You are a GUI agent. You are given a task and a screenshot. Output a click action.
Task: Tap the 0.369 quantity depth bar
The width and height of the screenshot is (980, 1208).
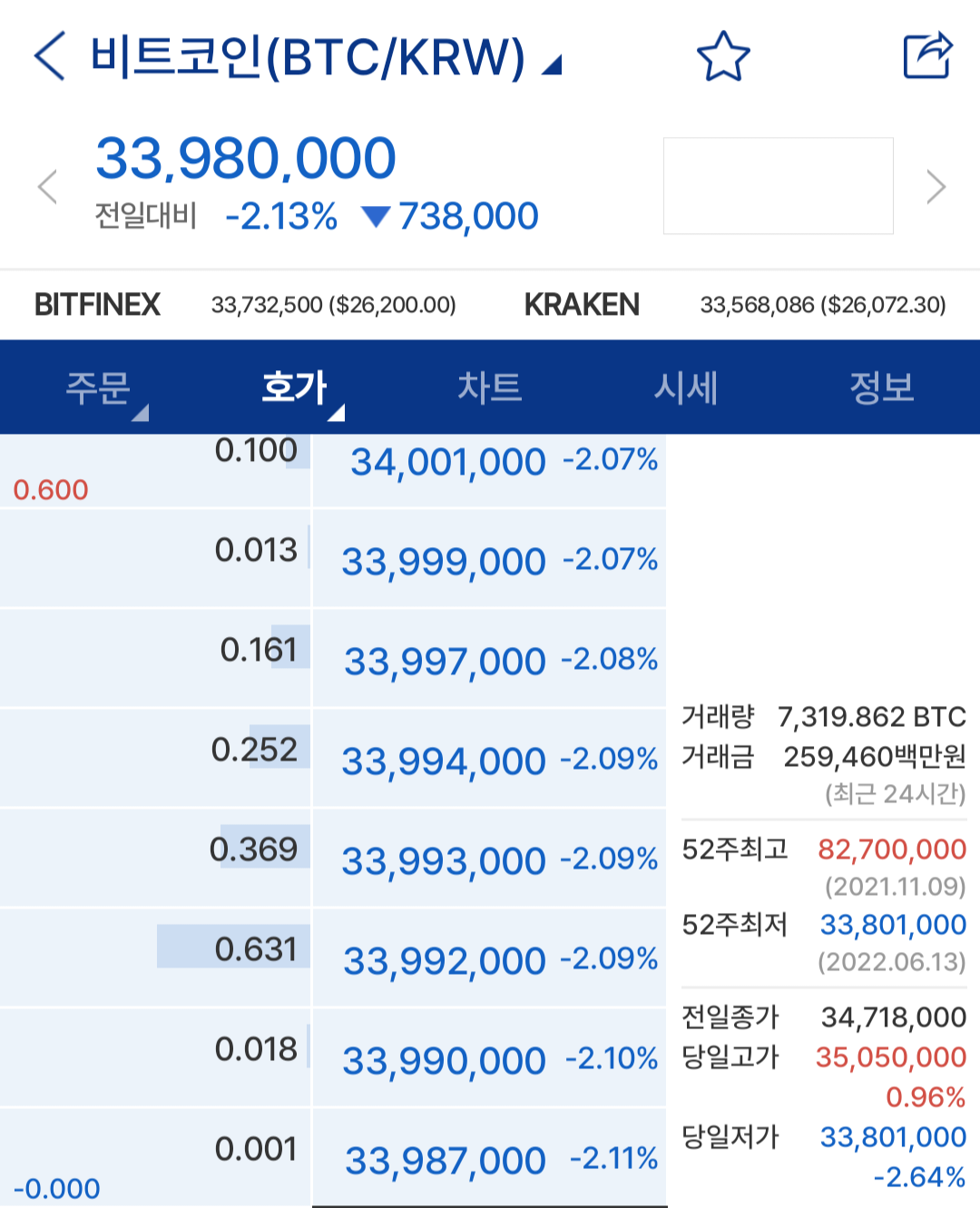265,848
